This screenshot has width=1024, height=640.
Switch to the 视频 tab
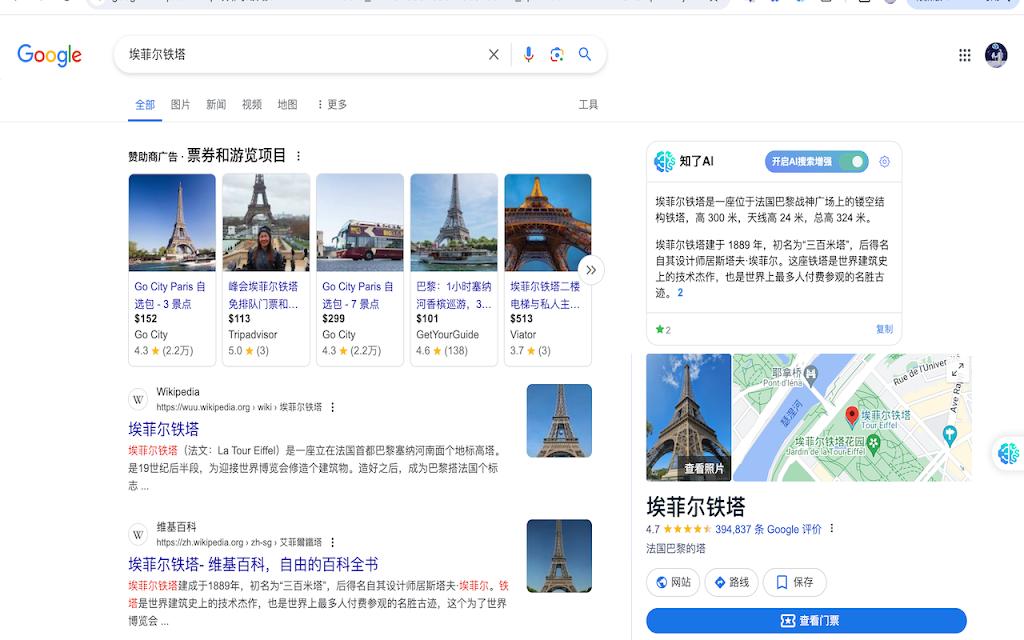[x=251, y=104]
